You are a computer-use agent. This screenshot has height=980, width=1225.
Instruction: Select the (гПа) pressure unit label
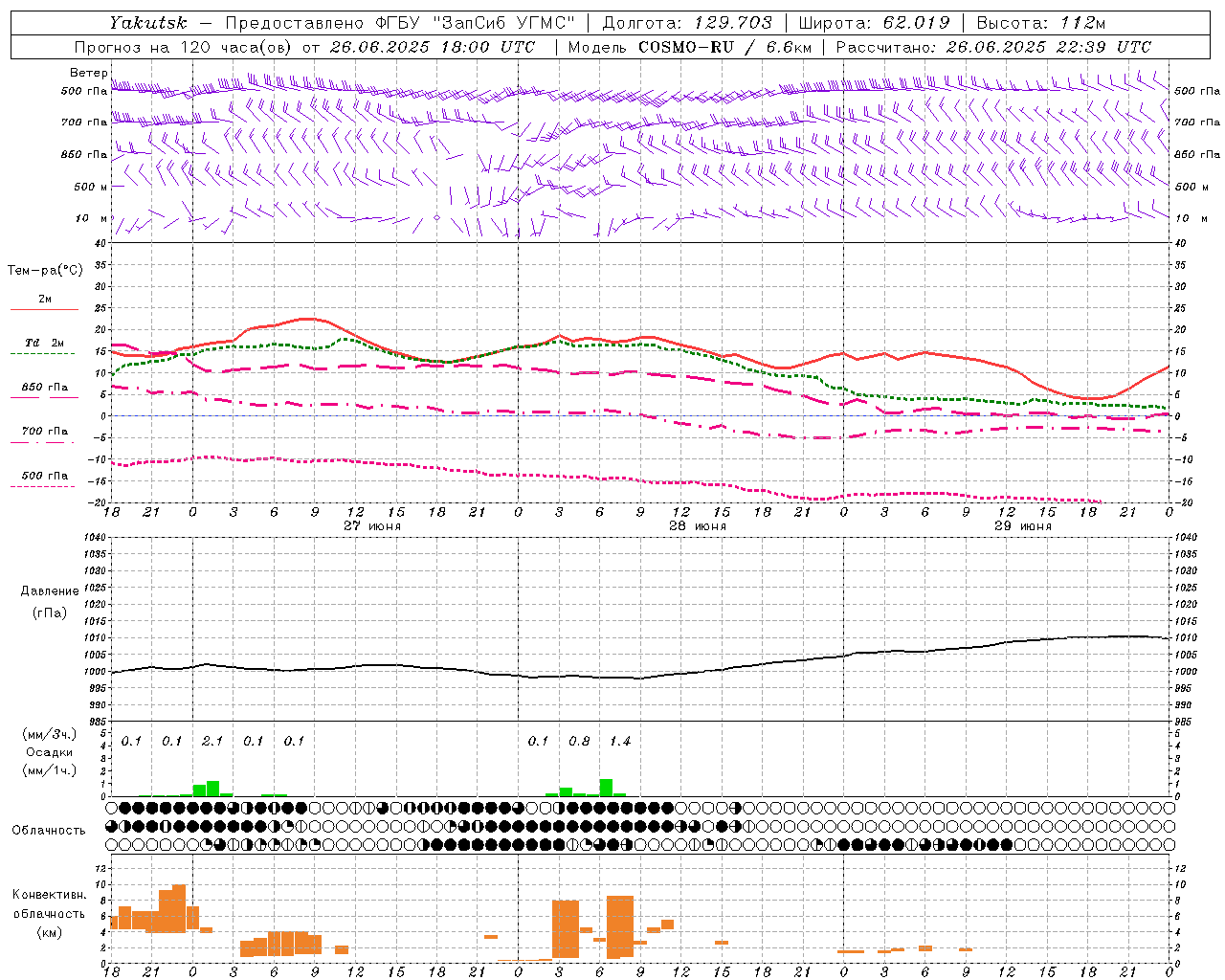pyautogui.click(x=50, y=613)
